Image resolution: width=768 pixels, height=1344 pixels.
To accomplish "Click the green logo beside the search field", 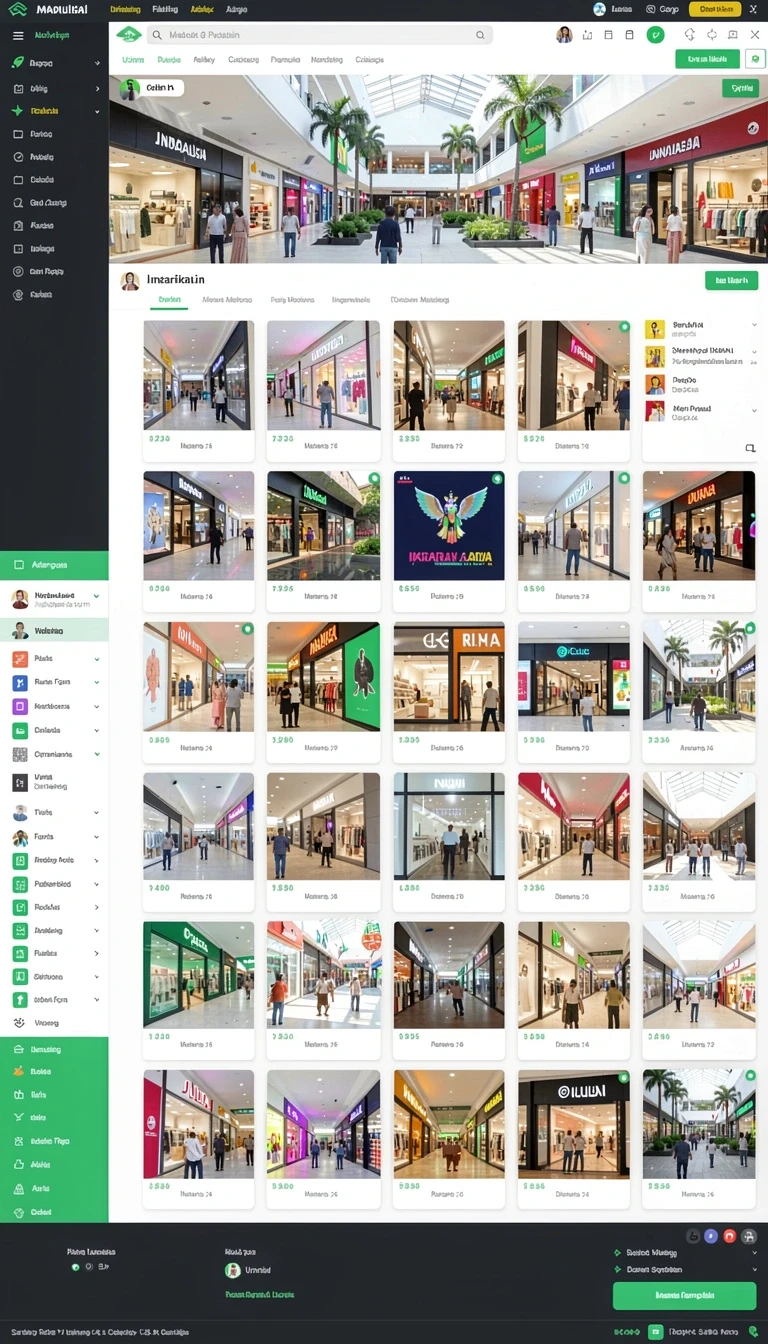I will coord(129,35).
